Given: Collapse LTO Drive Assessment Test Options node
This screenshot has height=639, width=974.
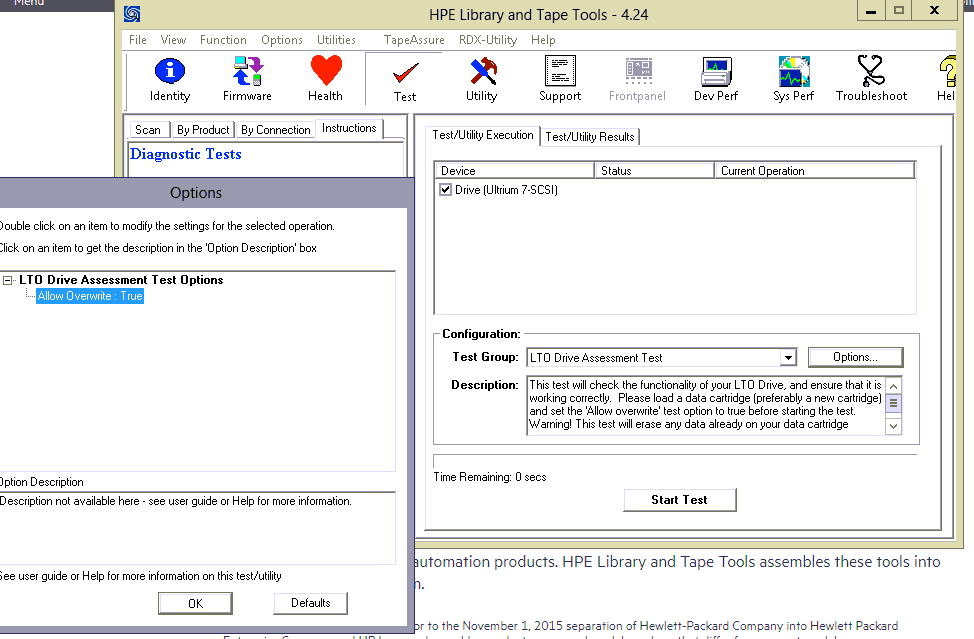Looking at the screenshot, I should click(7, 281).
